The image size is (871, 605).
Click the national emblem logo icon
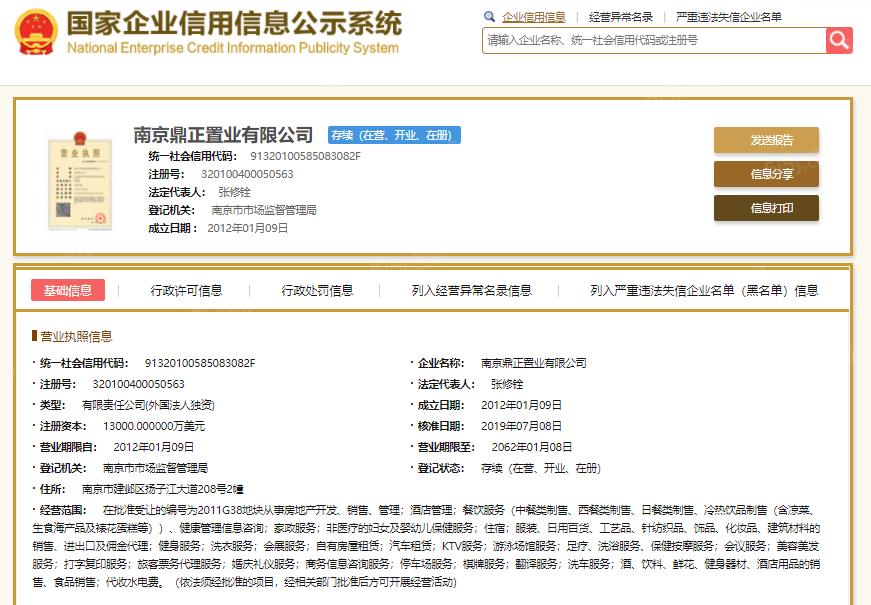point(36,31)
